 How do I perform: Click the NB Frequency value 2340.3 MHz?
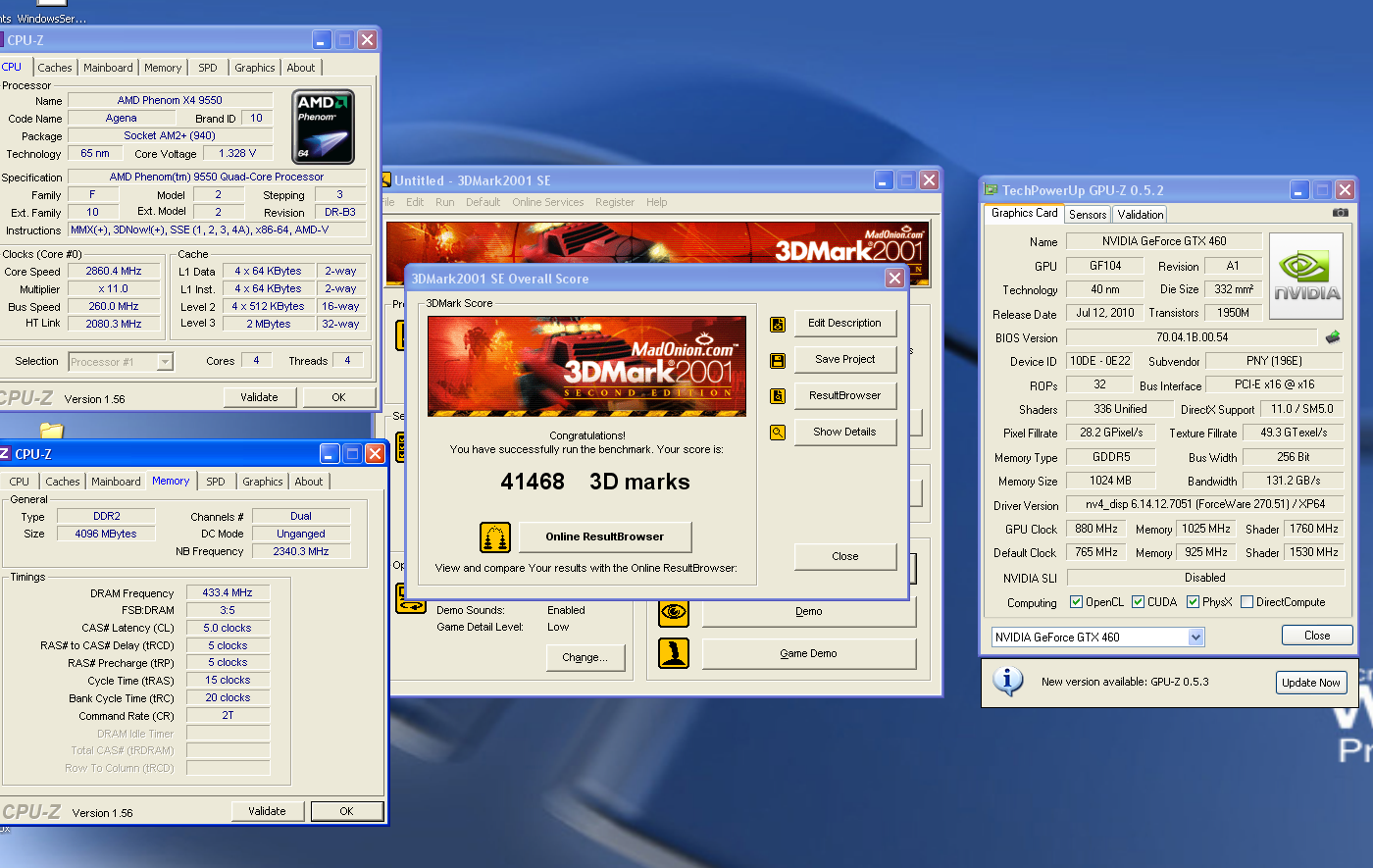[x=301, y=552]
